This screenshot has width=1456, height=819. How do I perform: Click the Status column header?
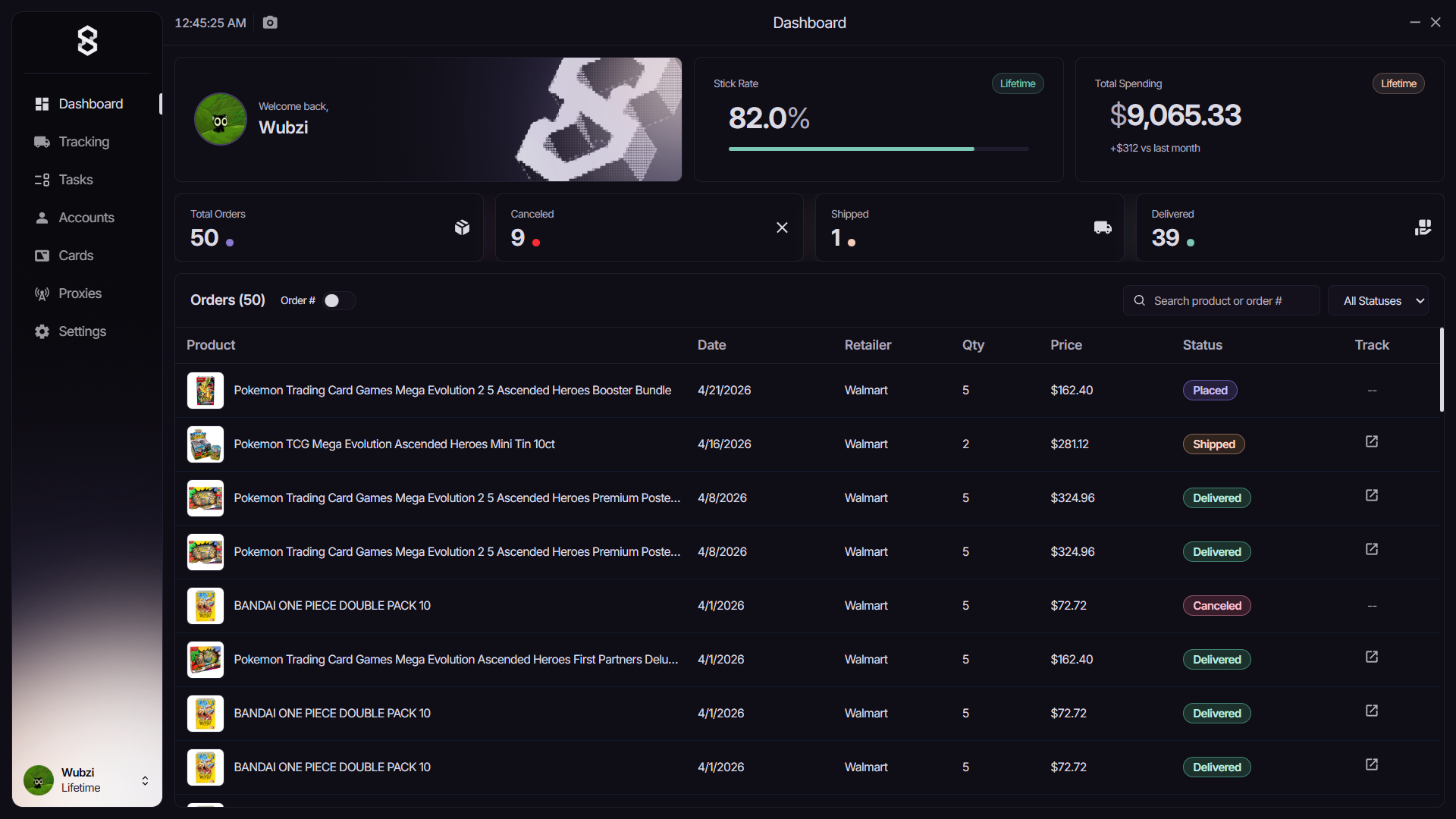1203,345
